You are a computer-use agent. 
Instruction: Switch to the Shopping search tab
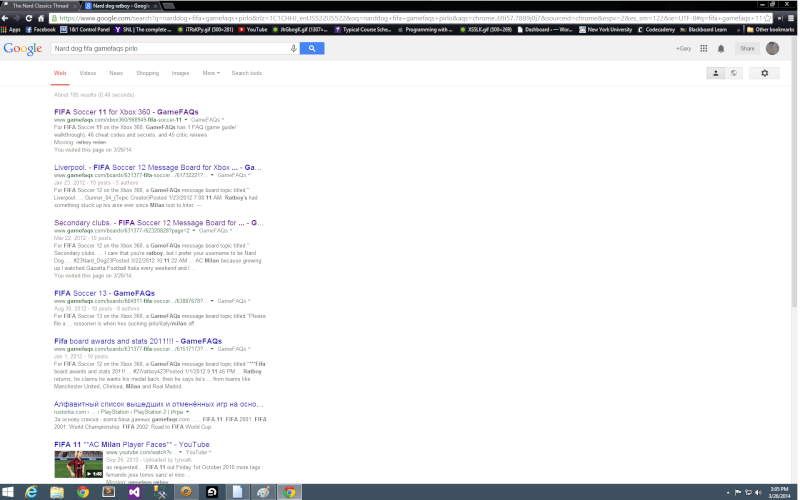pyautogui.click(x=147, y=73)
